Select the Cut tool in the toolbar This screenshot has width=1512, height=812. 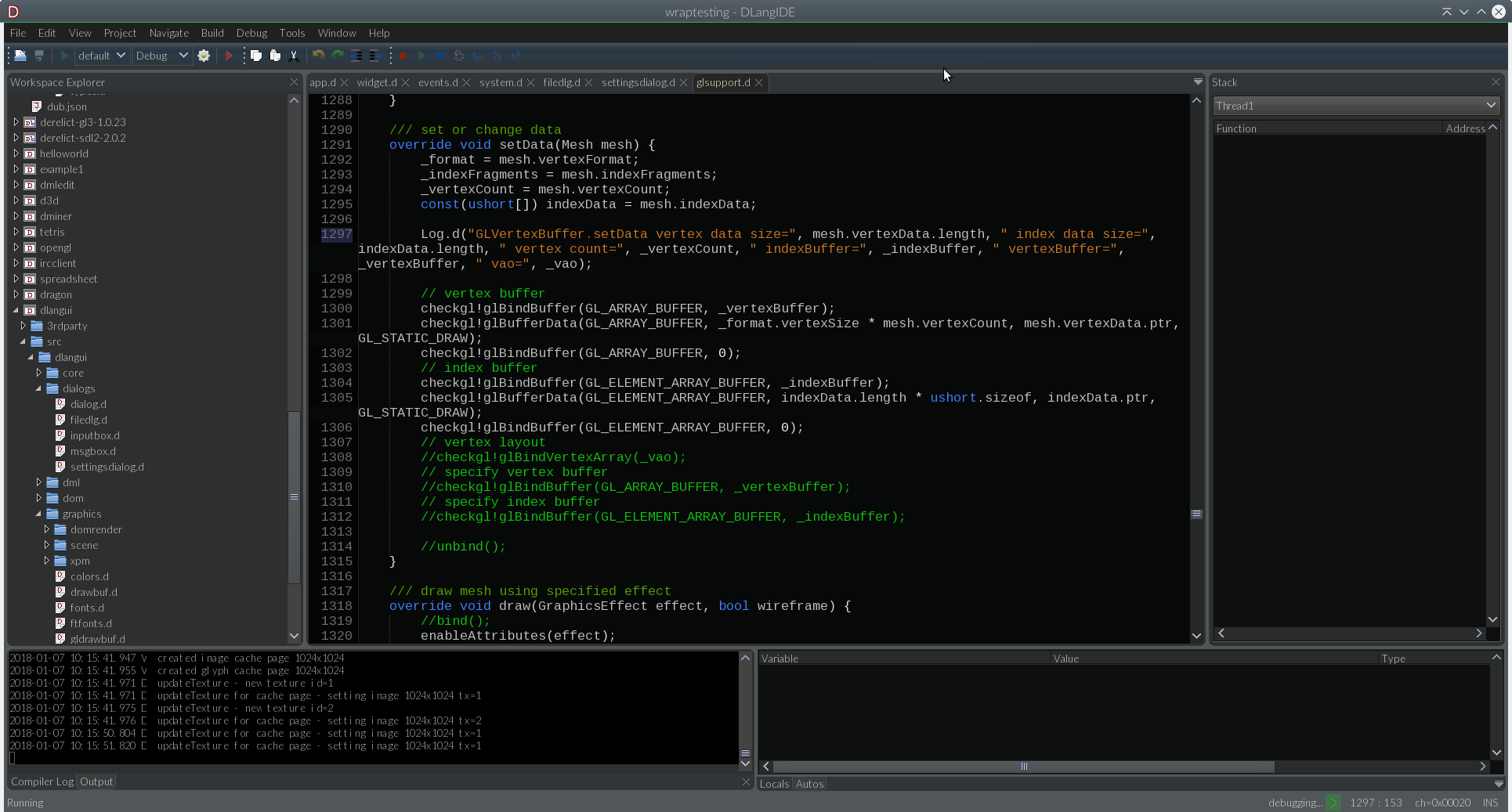[294, 56]
